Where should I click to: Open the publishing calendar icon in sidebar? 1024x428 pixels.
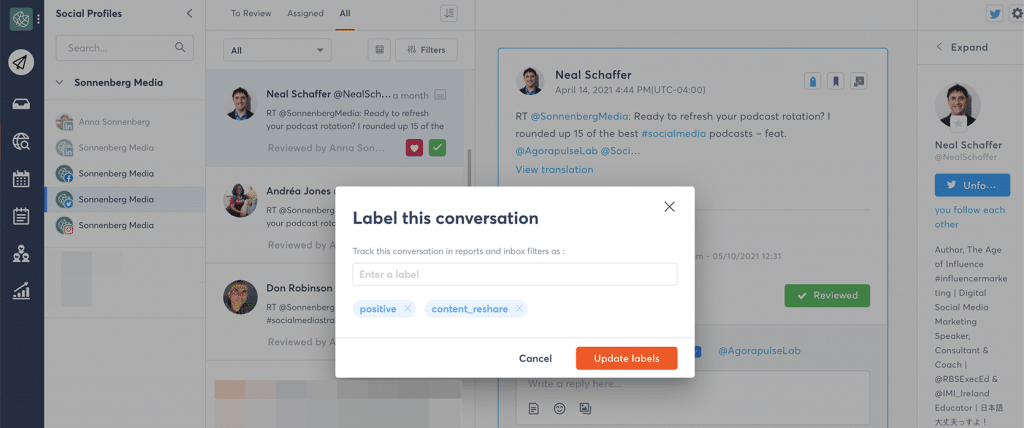pyautogui.click(x=21, y=178)
